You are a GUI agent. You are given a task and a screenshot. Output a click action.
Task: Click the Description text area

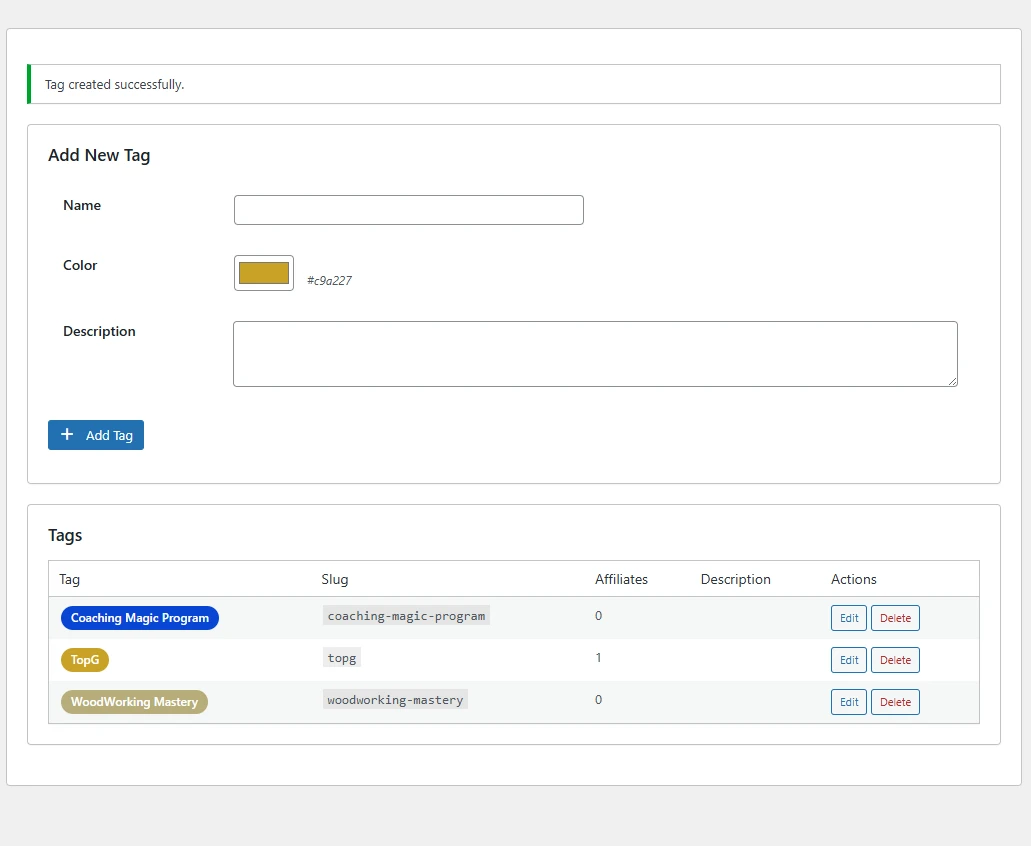pyautogui.click(x=595, y=353)
